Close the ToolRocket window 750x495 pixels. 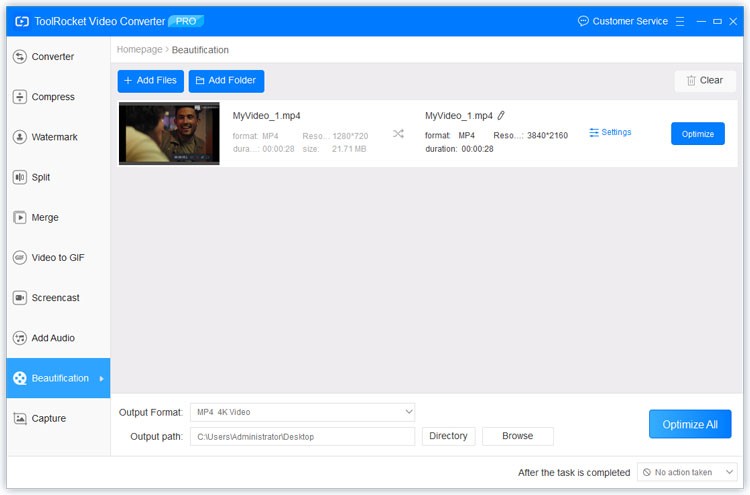point(733,22)
